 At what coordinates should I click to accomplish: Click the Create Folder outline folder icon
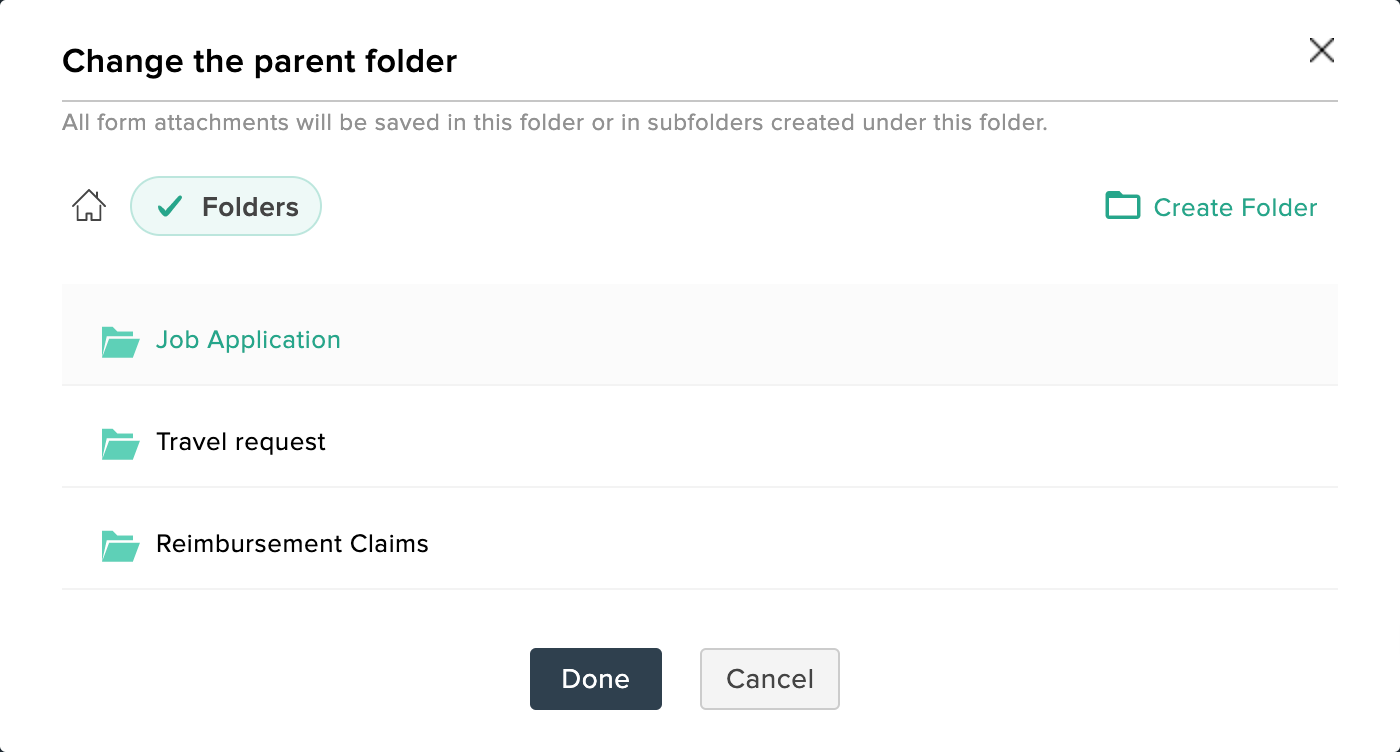[1122, 206]
